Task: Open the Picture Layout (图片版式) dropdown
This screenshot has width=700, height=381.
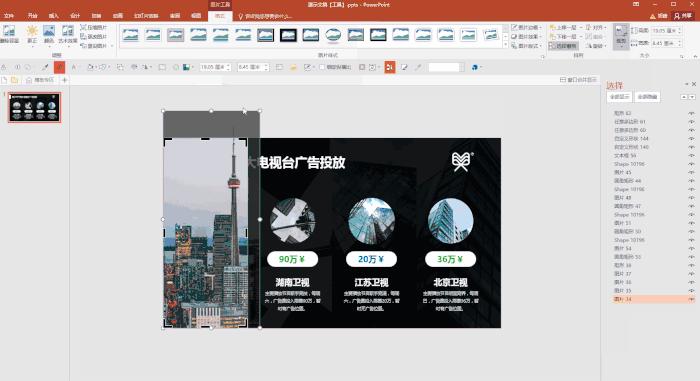Action: click(x=526, y=46)
